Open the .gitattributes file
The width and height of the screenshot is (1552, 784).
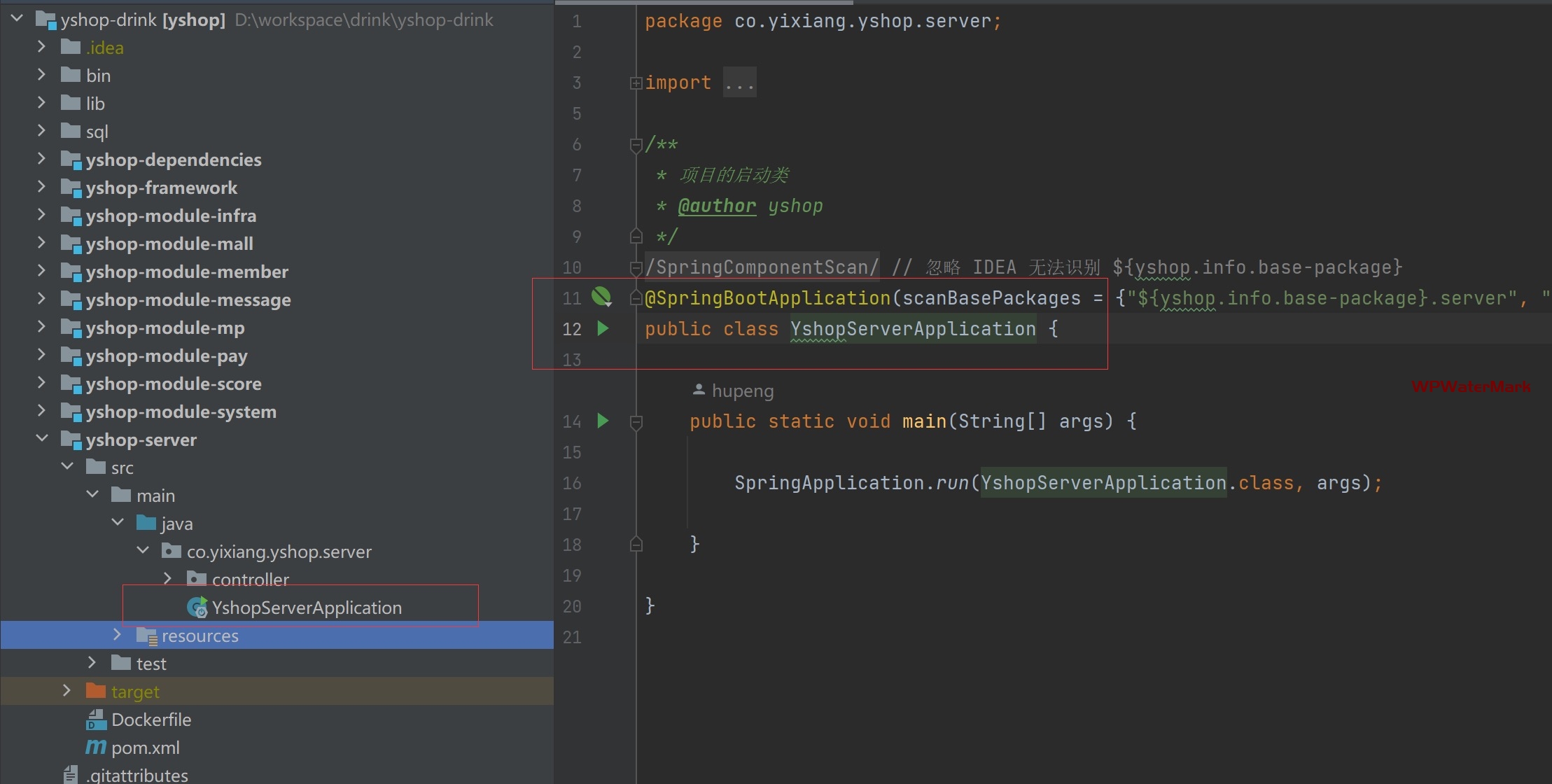tap(137, 775)
